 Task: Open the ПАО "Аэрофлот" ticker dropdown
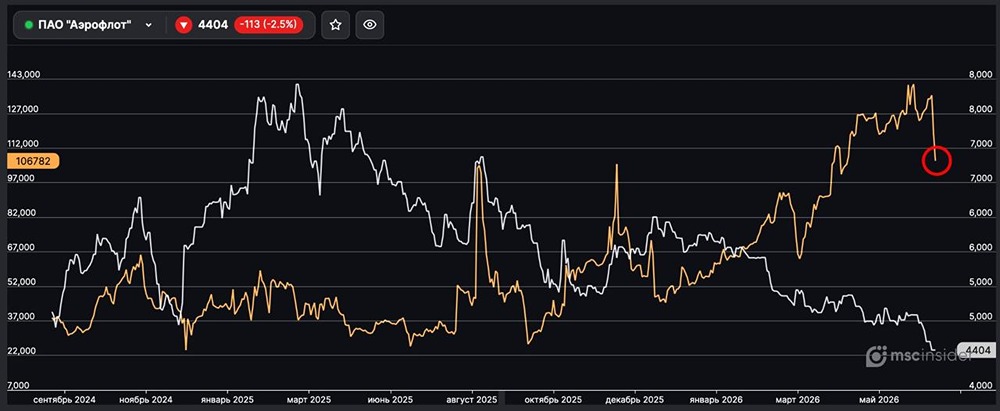pyautogui.click(x=89, y=25)
